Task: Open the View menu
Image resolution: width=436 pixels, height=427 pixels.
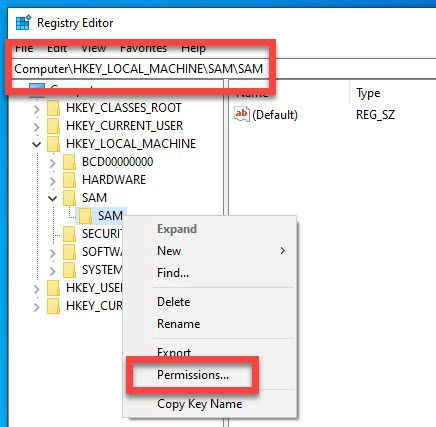Action: click(94, 48)
